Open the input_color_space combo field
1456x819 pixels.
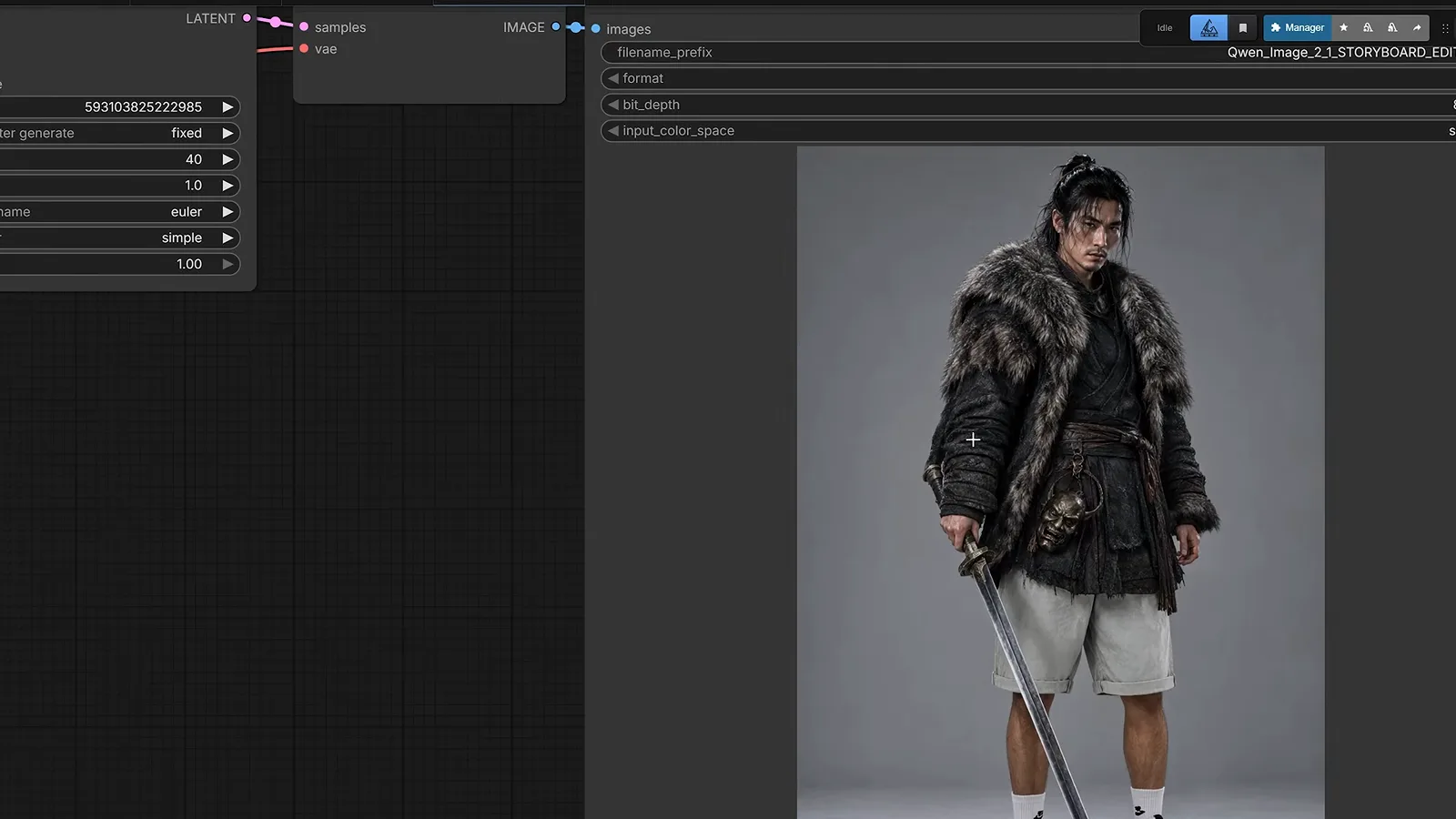tap(1028, 131)
